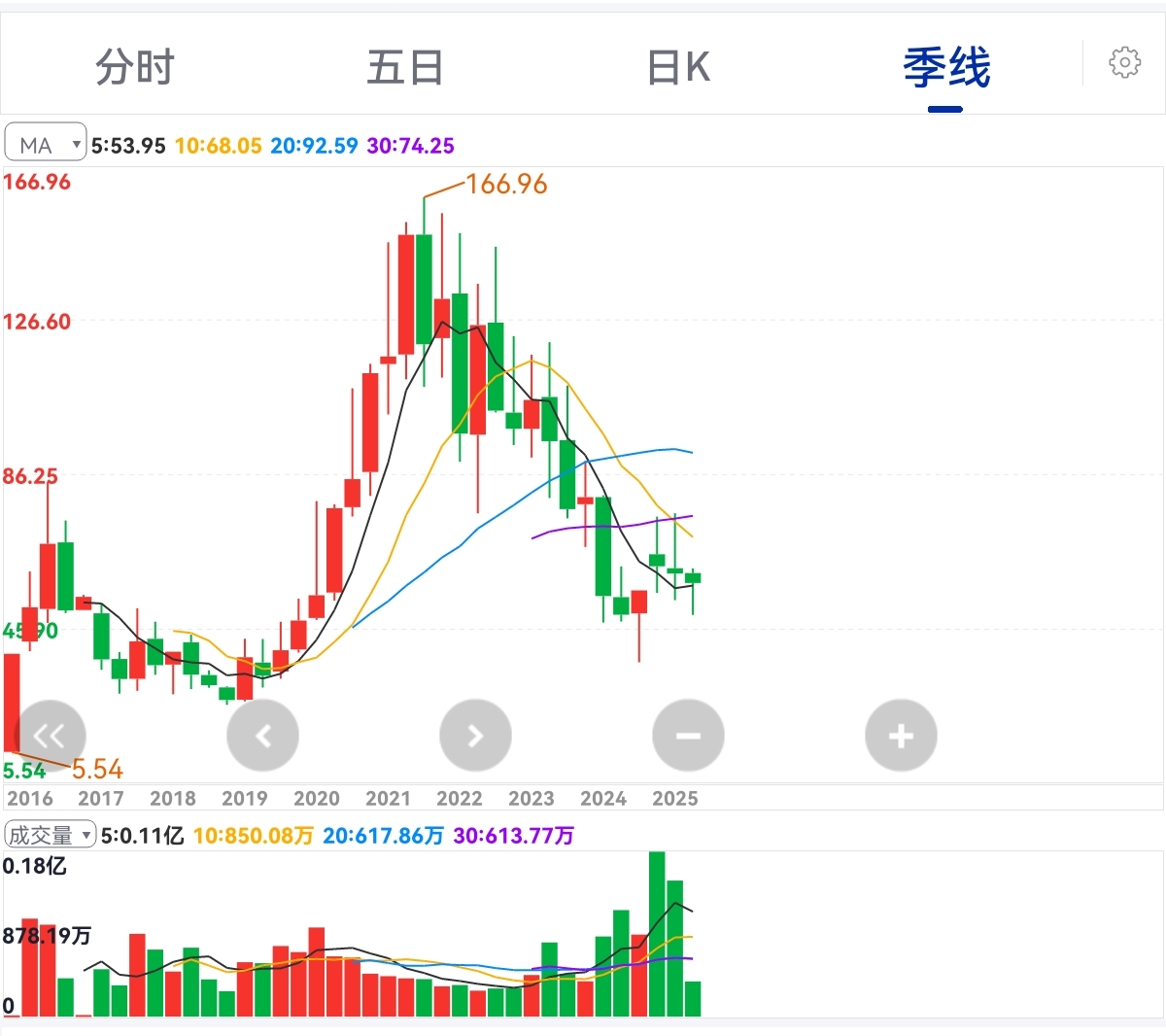The width and height of the screenshot is (1166, 1036).
Task: Click the 166.96 peak price label
Action: [x=506, y=184]
